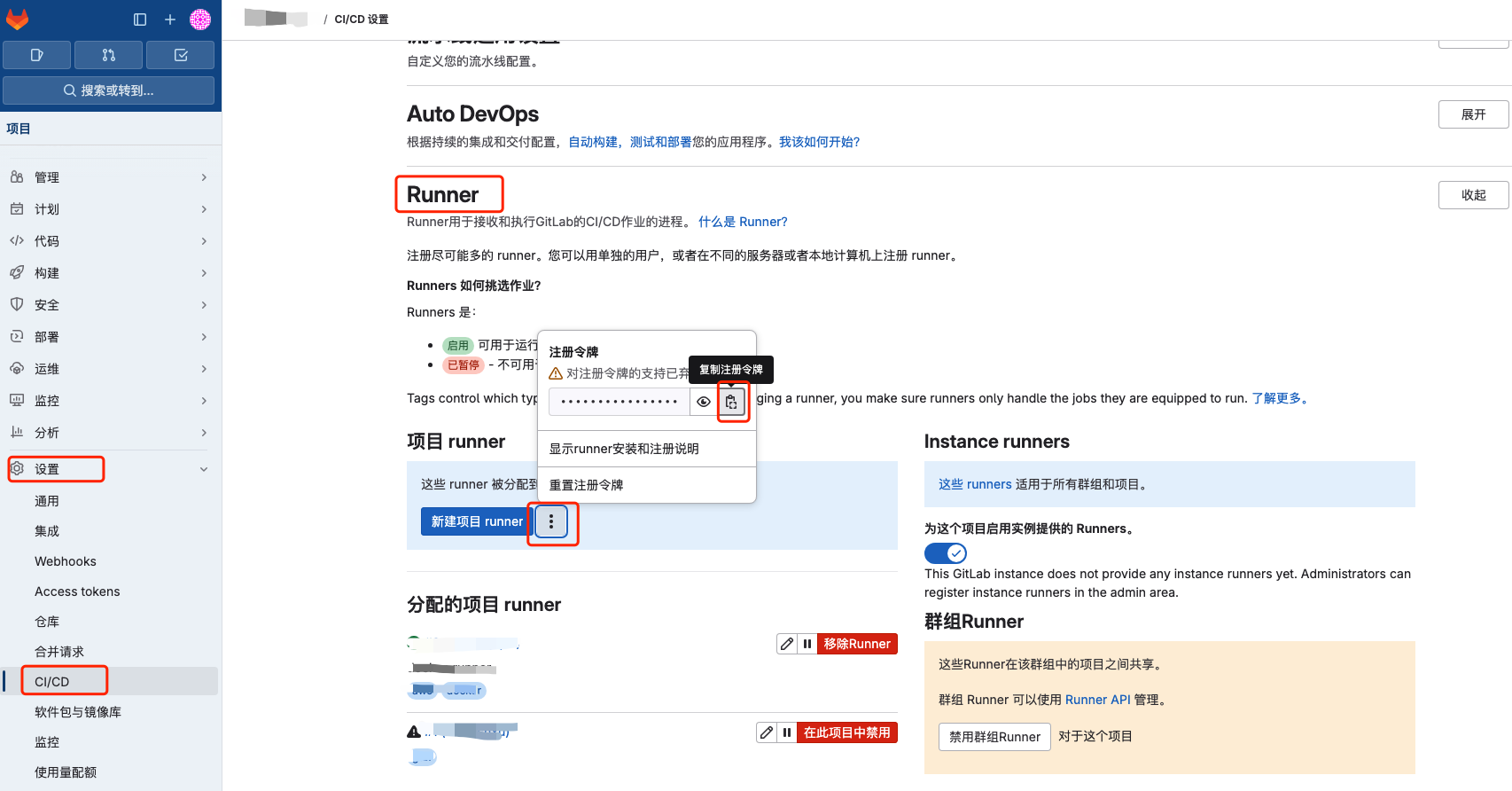Open Access tokens settings page

pyautogui.click(x=111, y=591)
